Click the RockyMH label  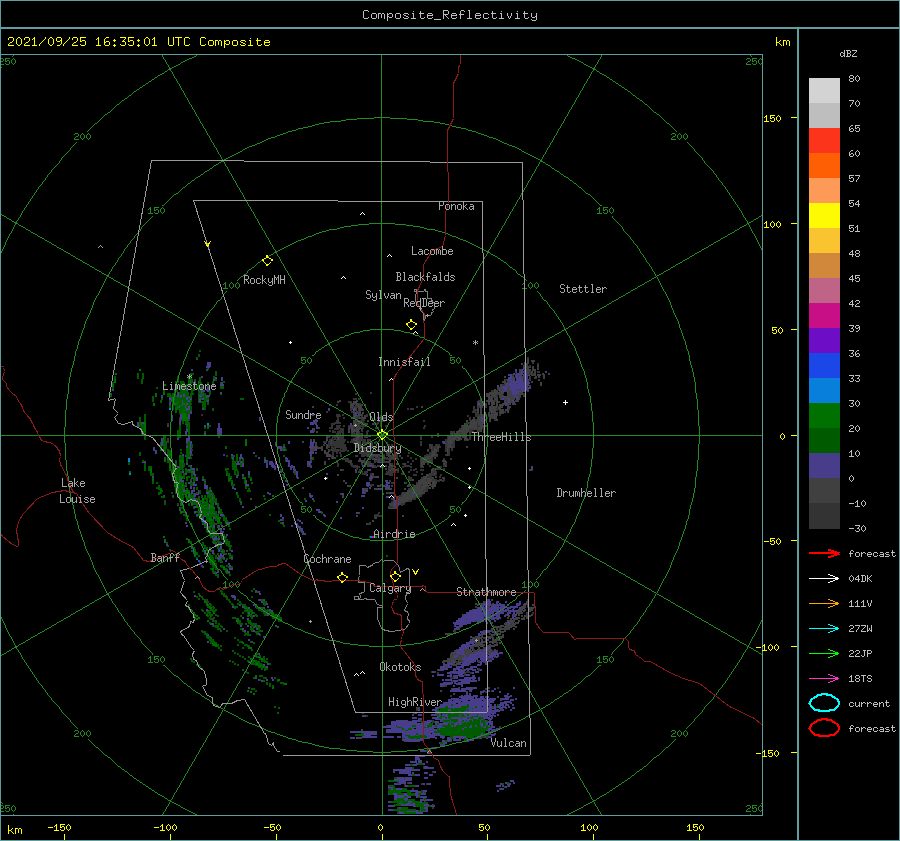[x=264, y=280]
